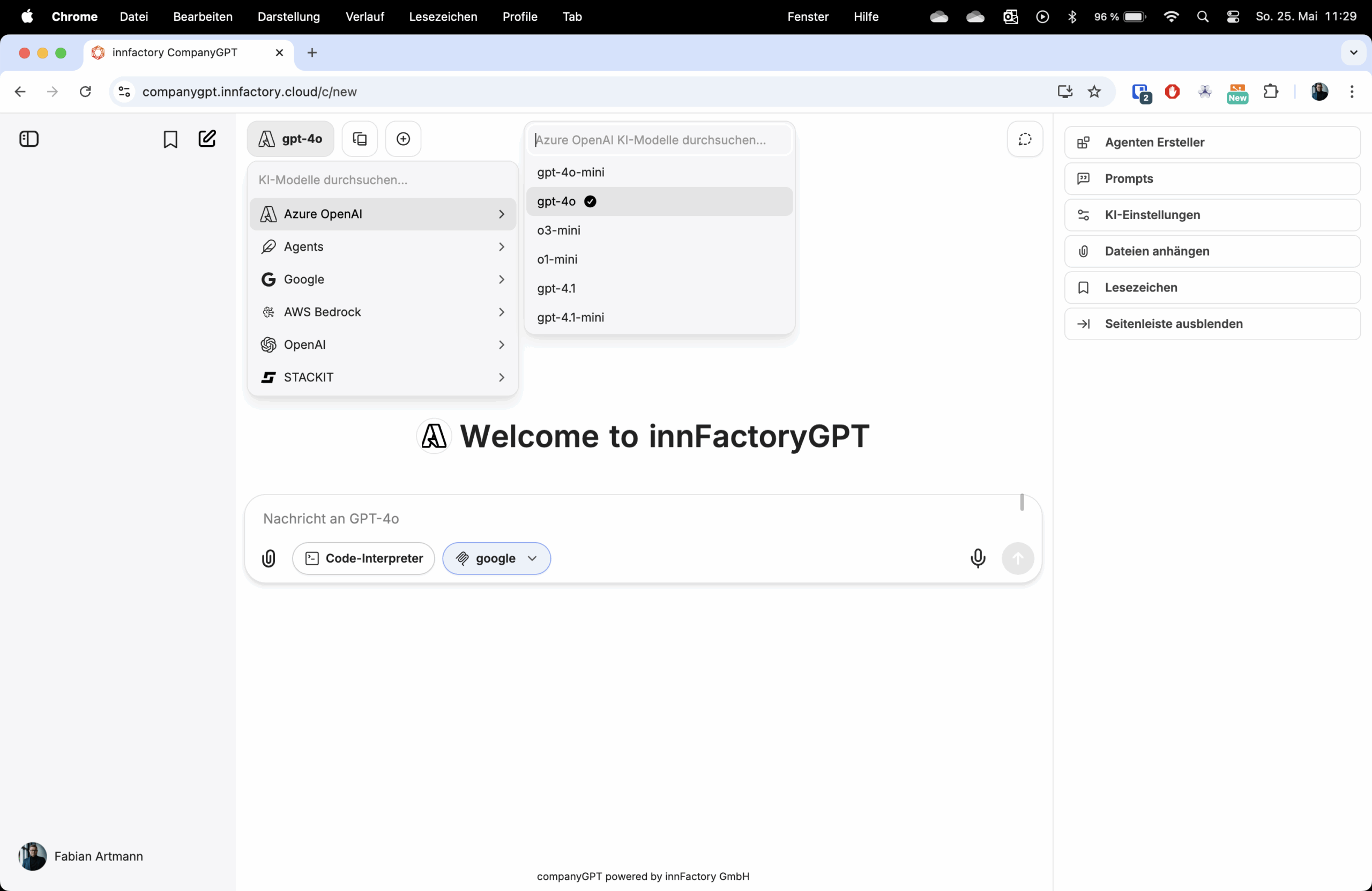Click the message box scrollbar handle
The height and width of the screenshot is (891, 1372).
1022,502
